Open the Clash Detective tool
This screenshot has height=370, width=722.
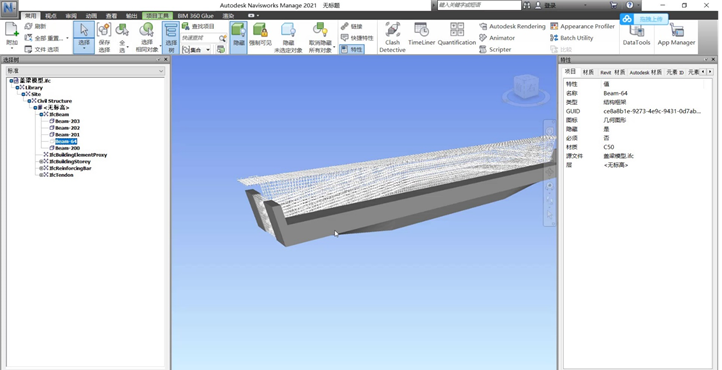pyautogui.click(x=392, y=37)
